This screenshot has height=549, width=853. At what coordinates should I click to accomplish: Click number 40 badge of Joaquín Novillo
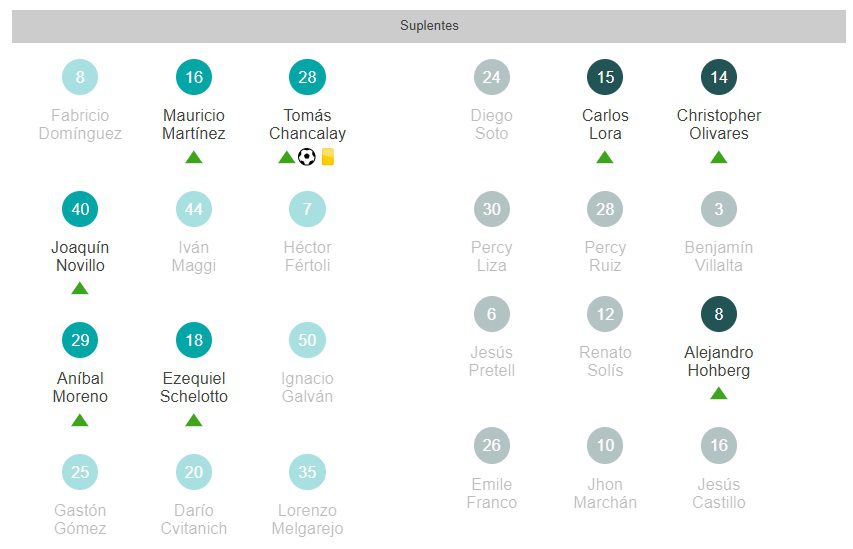[80, 209]
